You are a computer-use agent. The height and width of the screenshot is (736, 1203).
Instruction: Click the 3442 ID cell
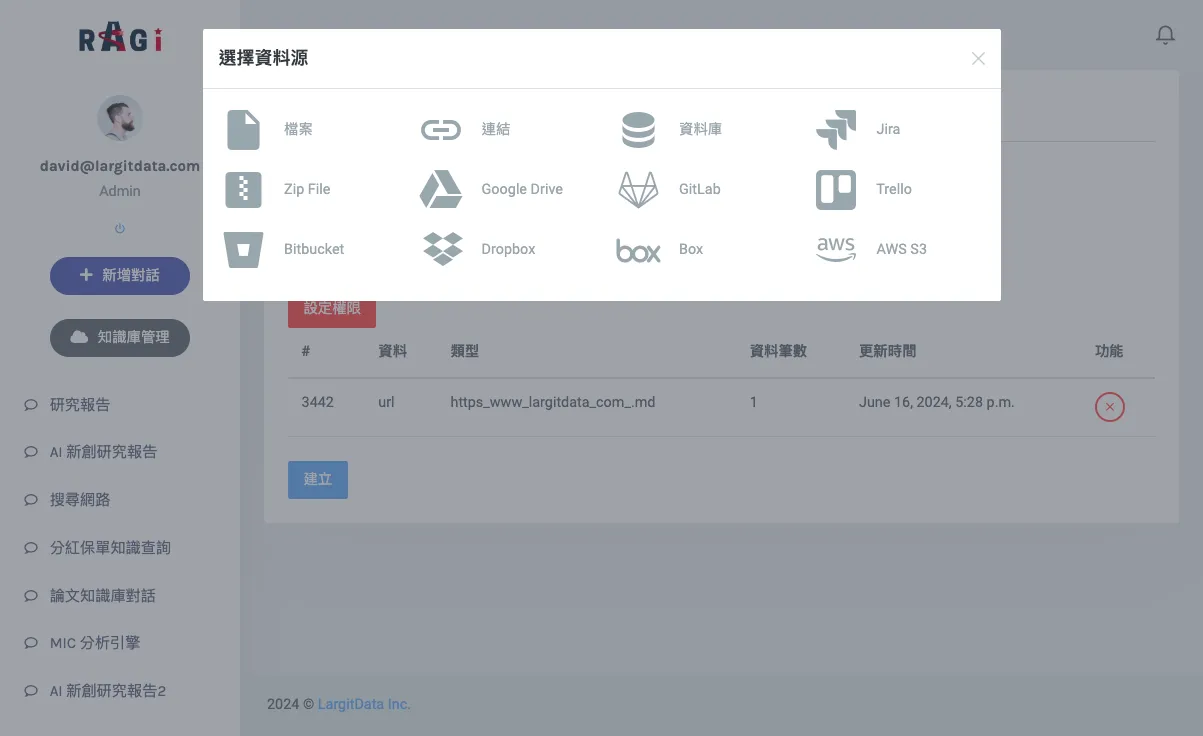point(317,402)
